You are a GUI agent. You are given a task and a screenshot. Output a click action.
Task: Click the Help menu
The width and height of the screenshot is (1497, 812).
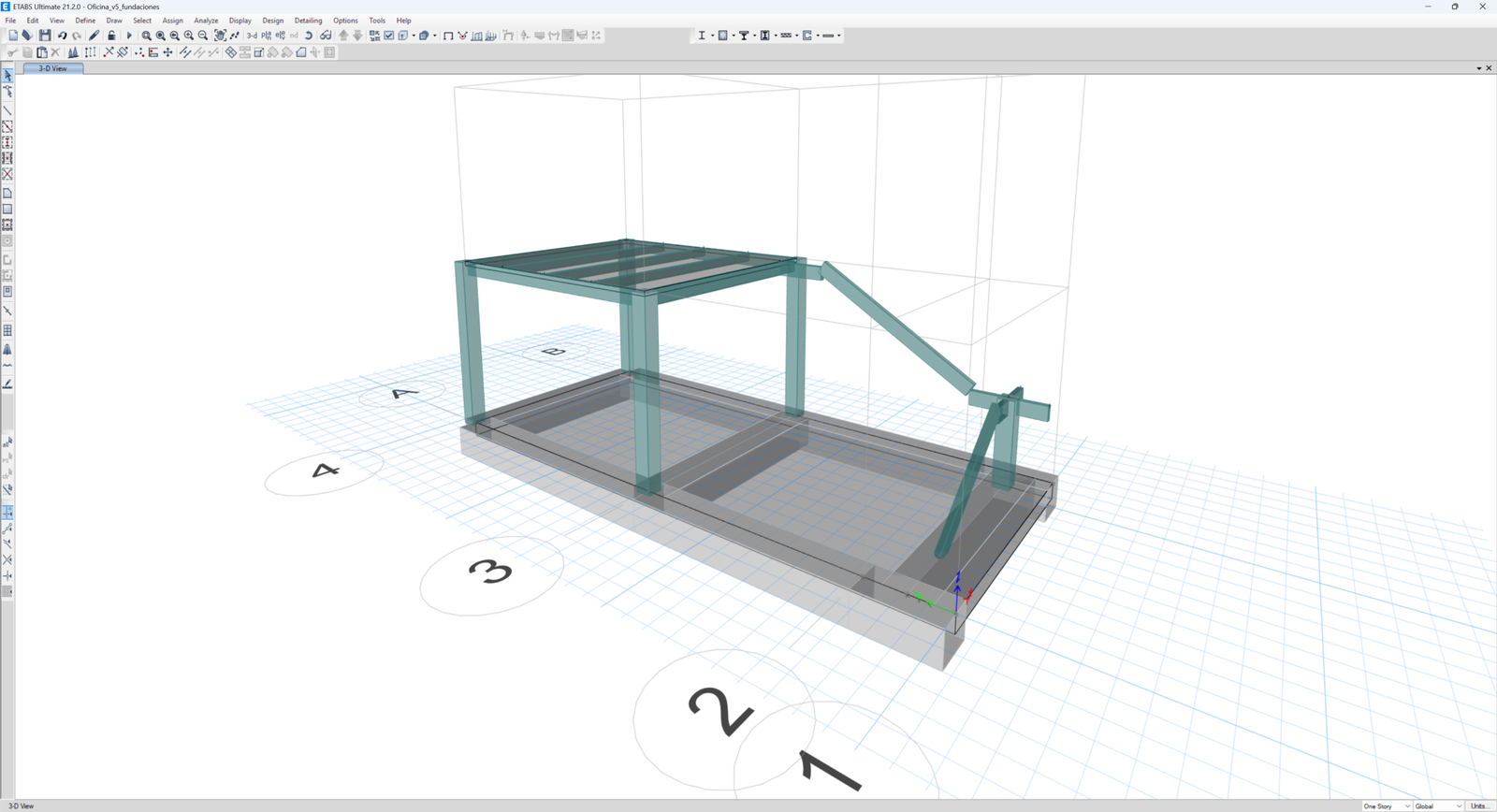coord(403,21)
